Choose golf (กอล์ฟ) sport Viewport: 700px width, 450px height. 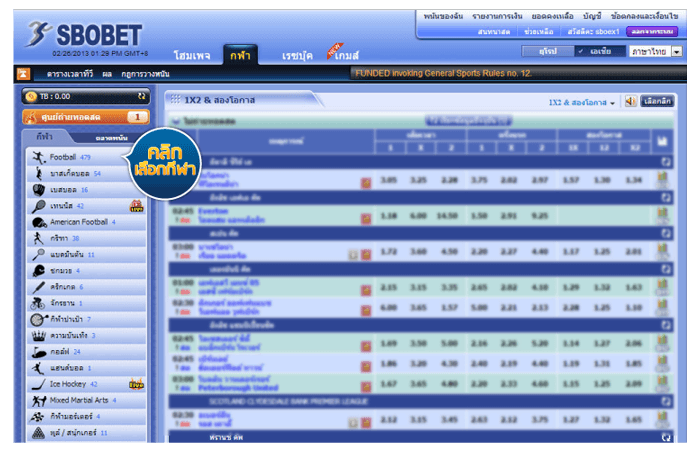pyautogui.click(x=87, y=352)
